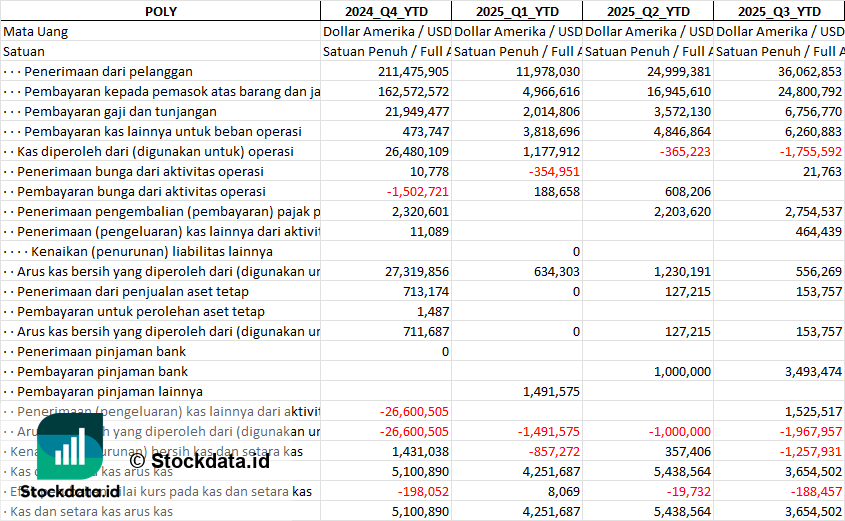The width and height of the screenshot is (845, 521).
Task: Select cell with value 162,572,572
Action: [386, 92]
